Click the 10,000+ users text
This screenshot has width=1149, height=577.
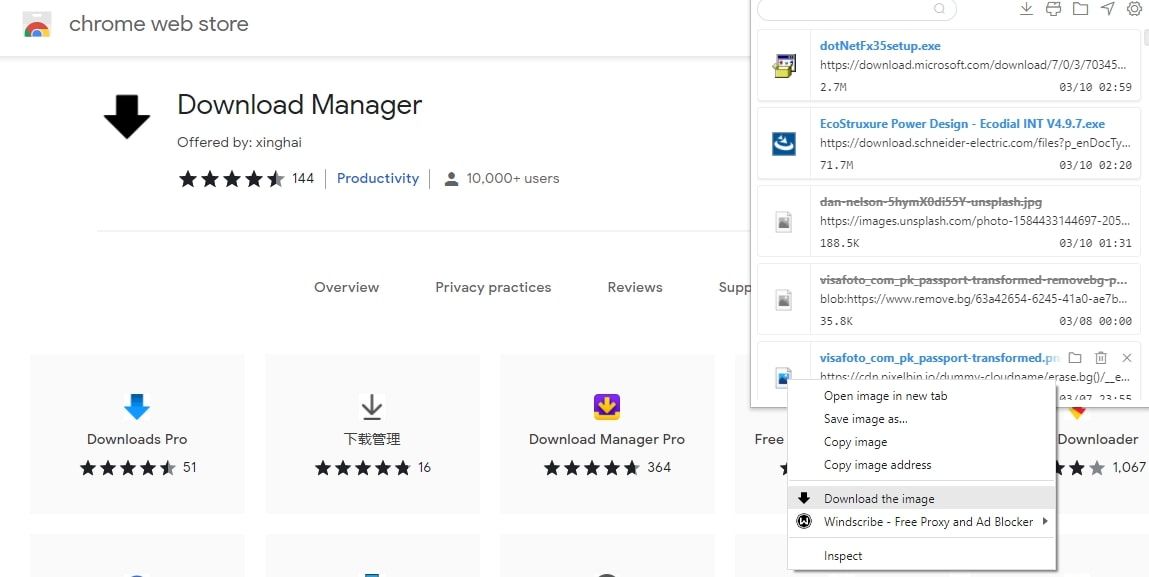coord(512,178)
